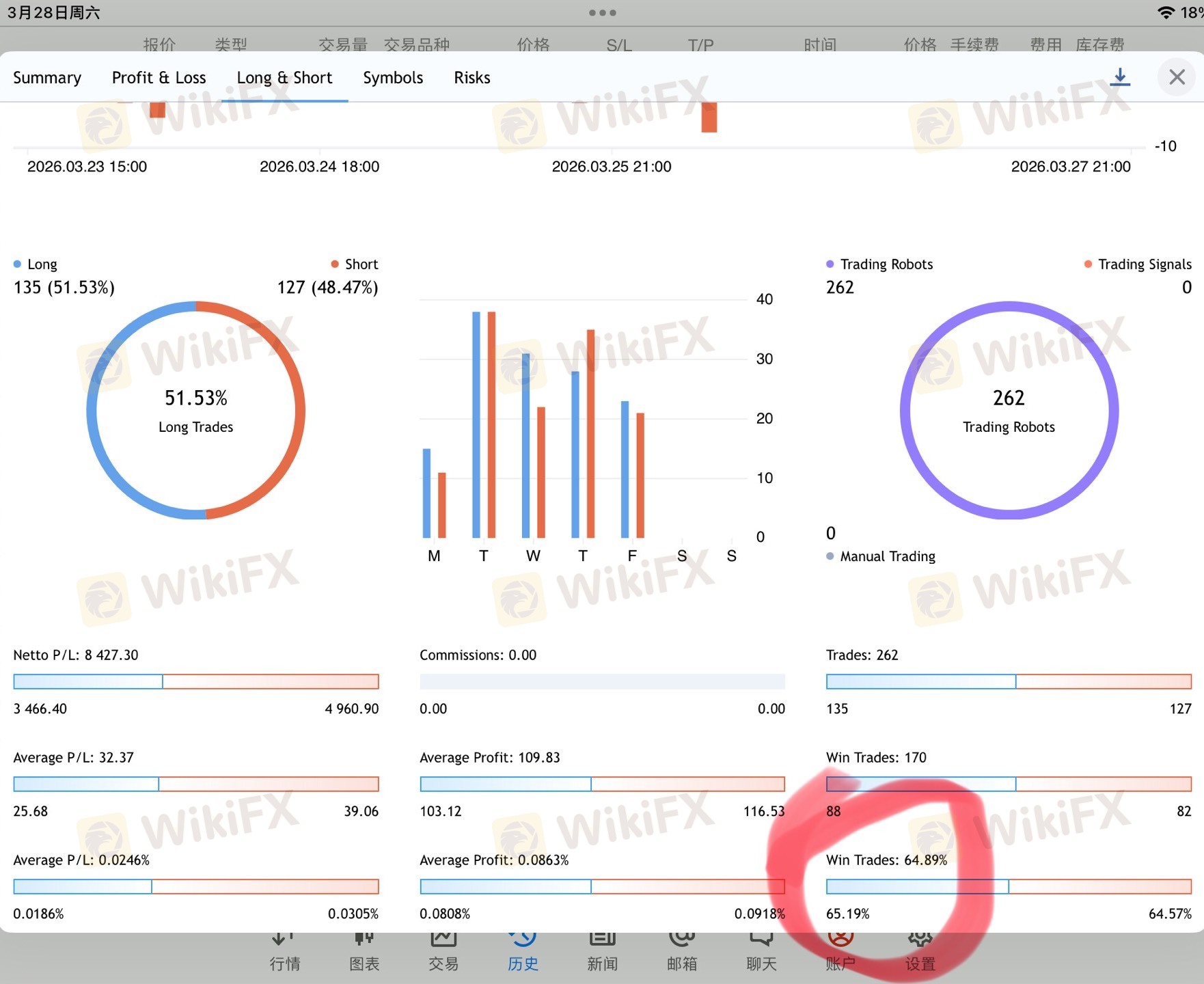
Task: Tap the Average Profit: 109.83 split bar
Action: 602,784
